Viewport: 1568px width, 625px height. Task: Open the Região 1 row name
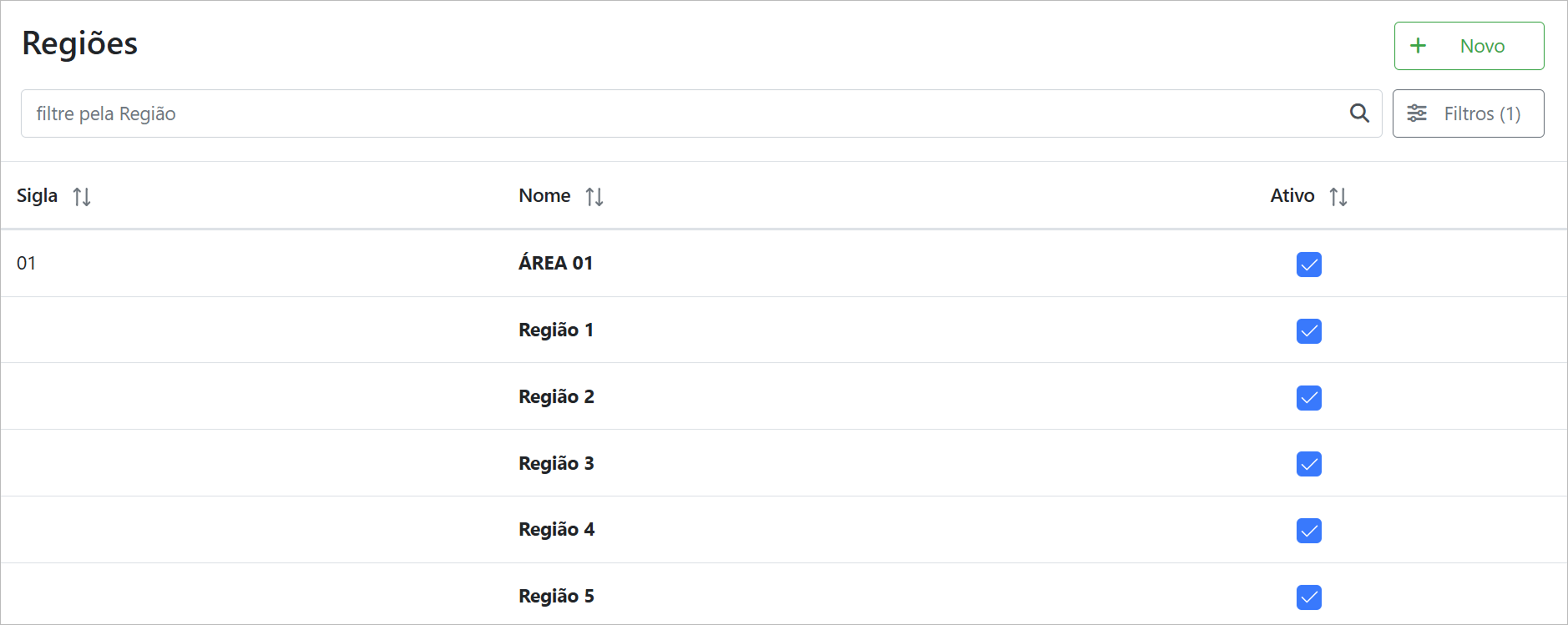pyautogui.click(x=556, y=330)
